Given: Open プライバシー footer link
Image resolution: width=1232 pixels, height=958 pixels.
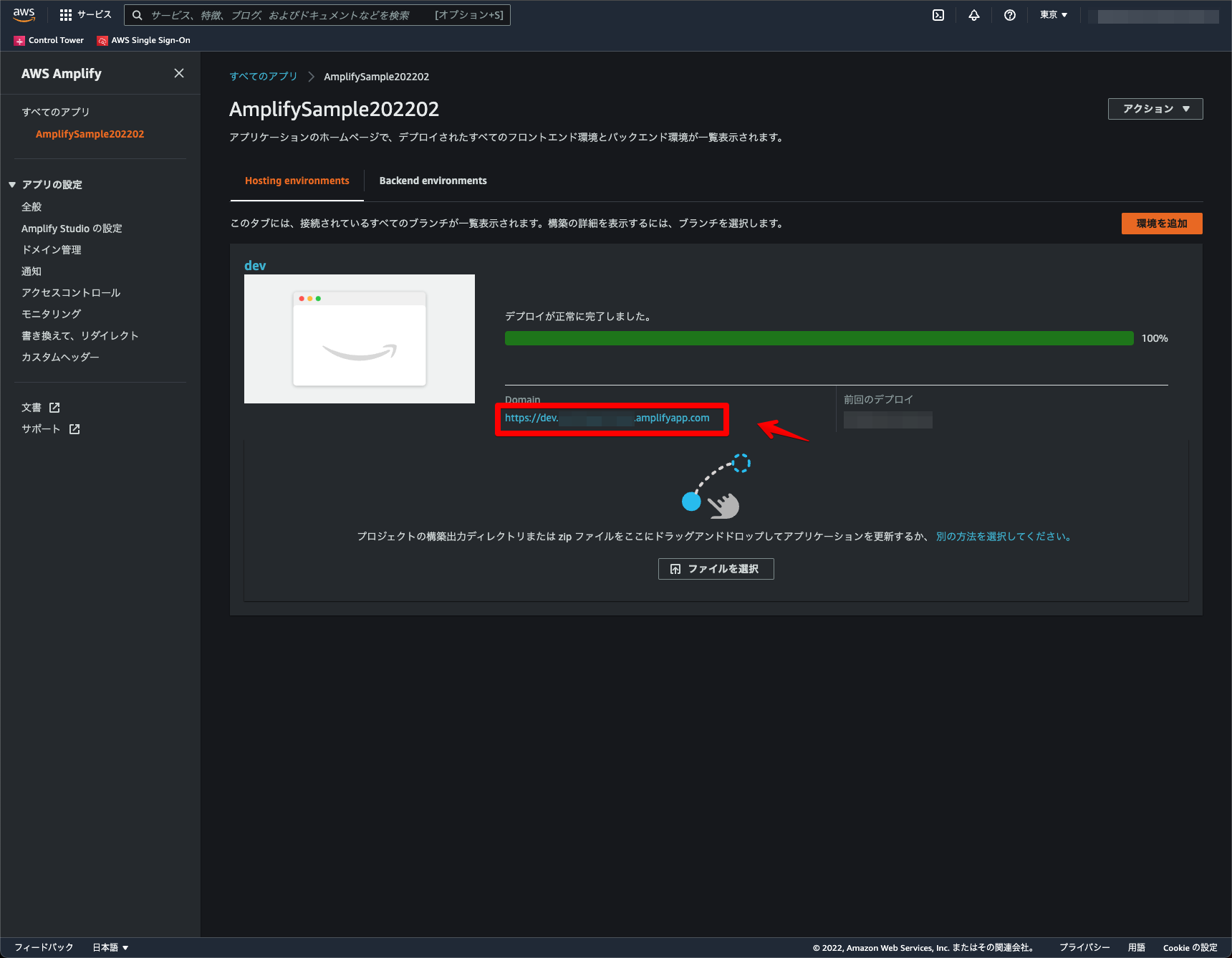Looking at the screenshot, I should (1084, 947).
